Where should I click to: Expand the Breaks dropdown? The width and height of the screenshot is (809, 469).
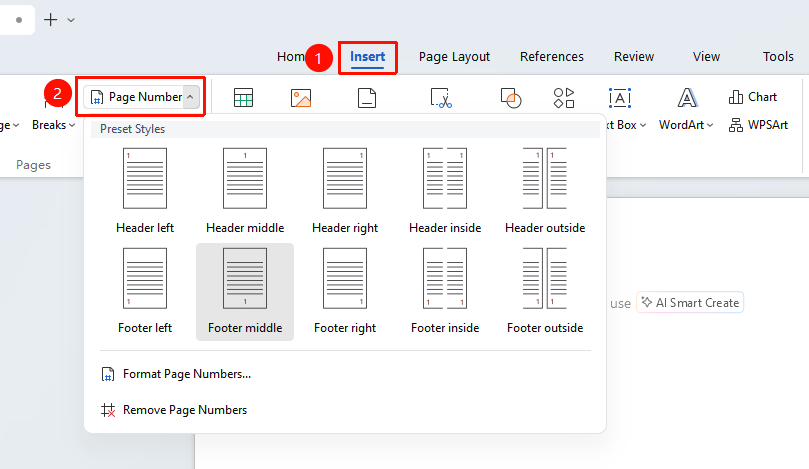click(54, 125)
